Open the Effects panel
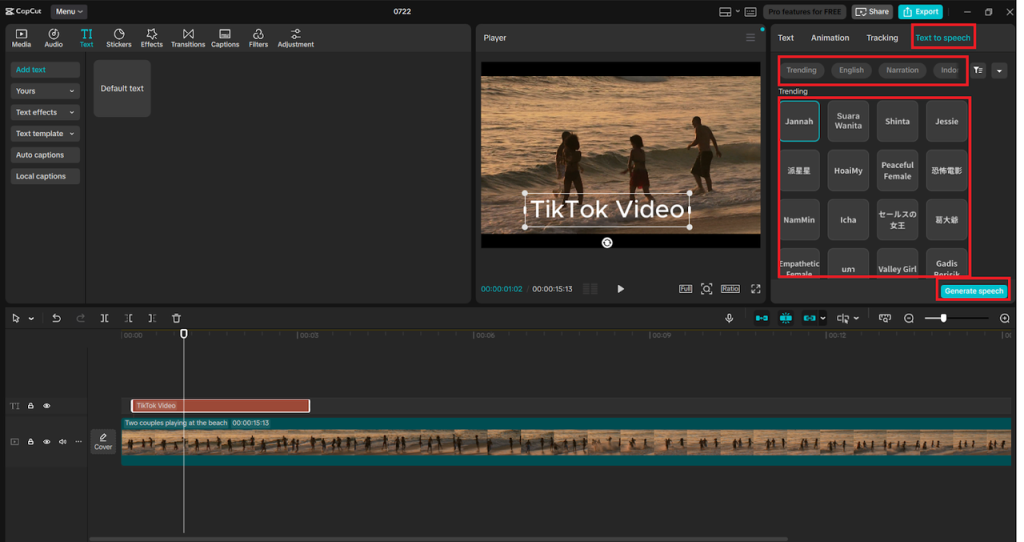The image size is (1024, 542). (152, 38)
